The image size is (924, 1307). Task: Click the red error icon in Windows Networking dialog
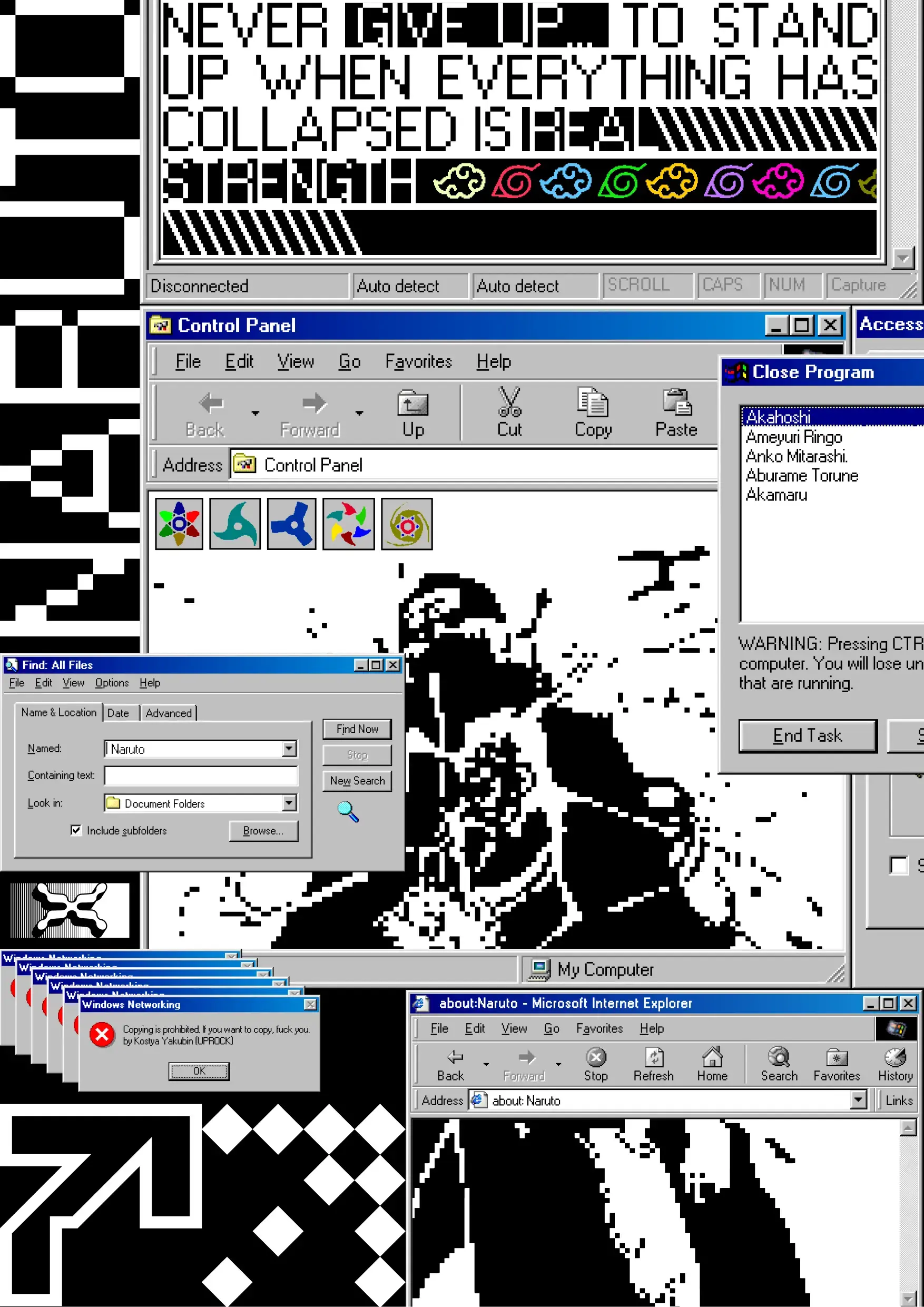tap(103, 1035)
